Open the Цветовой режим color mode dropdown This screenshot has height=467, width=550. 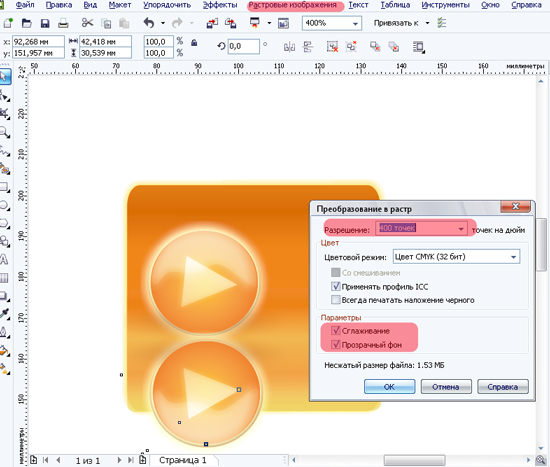pos(513,257)
